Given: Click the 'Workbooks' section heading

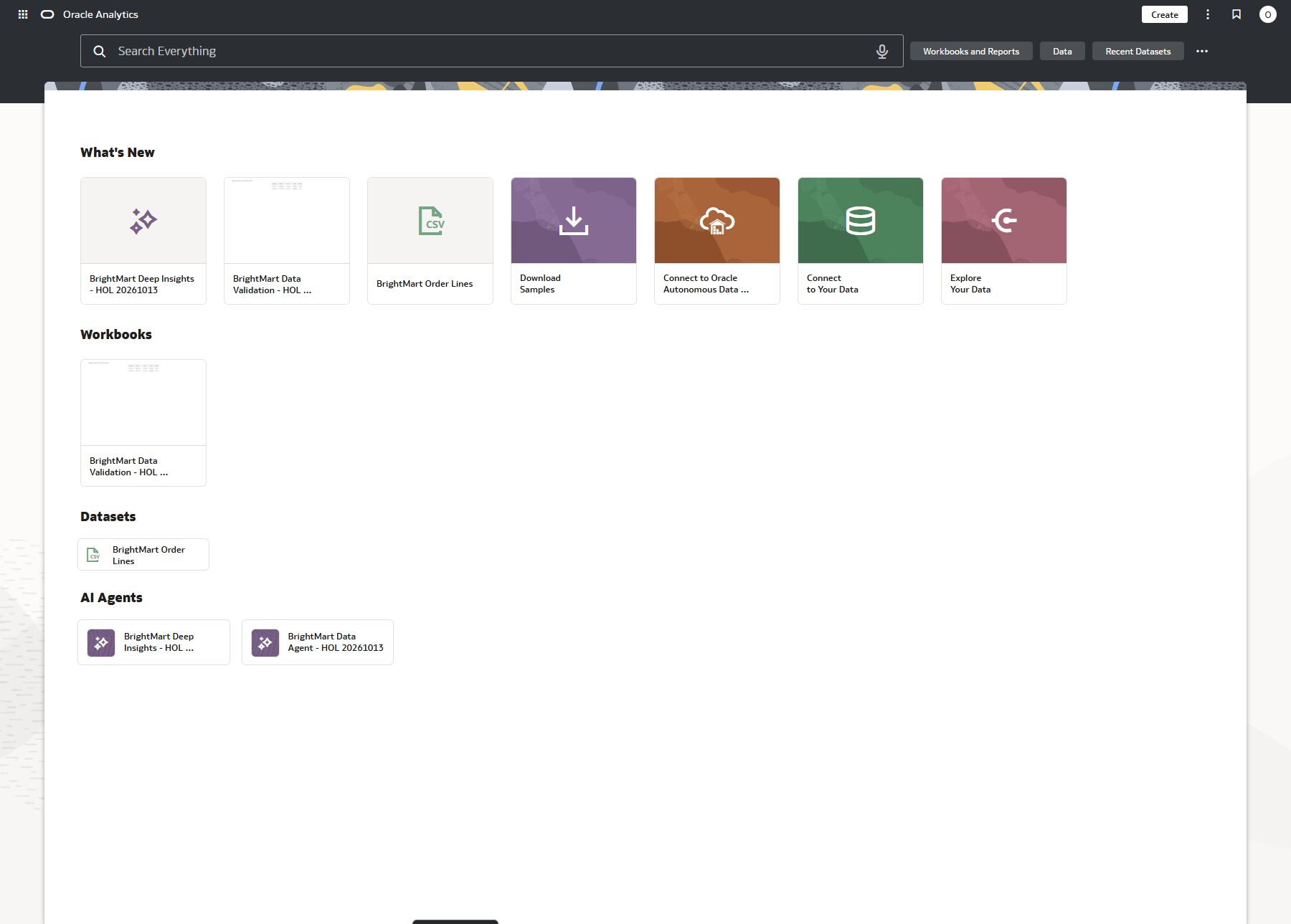Looking at the screenshot, I should 116,335.
